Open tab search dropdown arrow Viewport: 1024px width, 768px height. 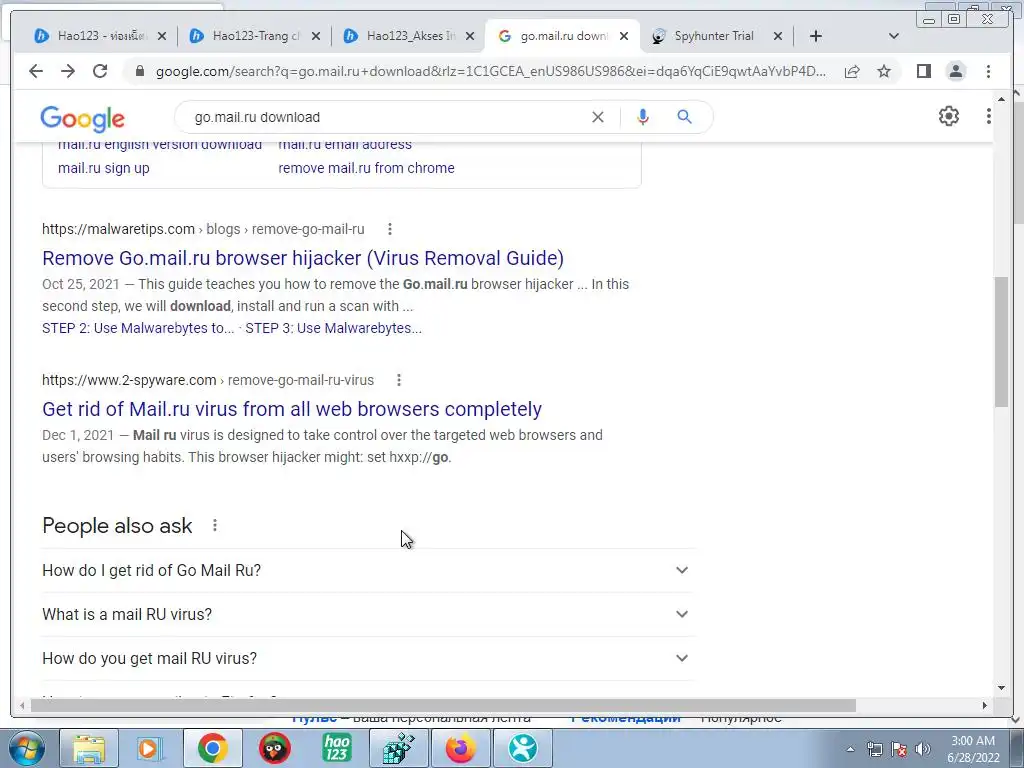coord(893,36)
